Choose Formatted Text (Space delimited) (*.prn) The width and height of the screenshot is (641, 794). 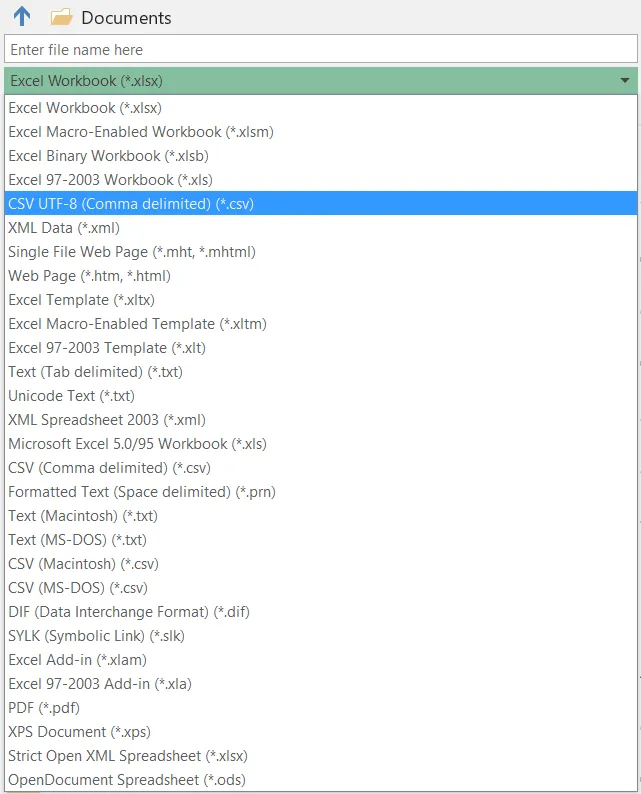[320, 492]
